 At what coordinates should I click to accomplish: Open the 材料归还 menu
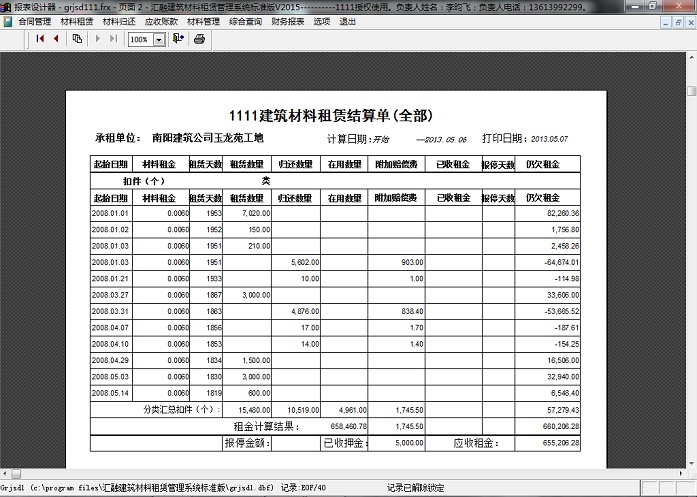pyautogui.click(x=119, y=22)
